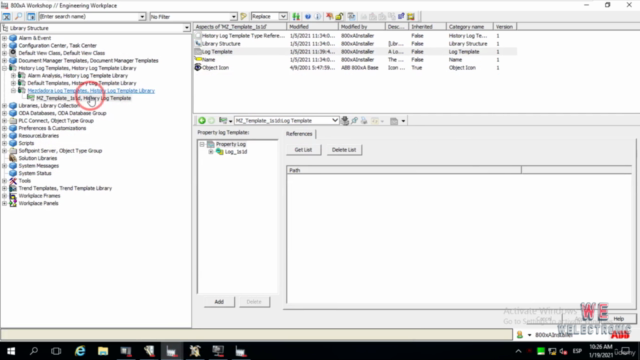The height and width of the screenshot is (360, 640).
Task: Select PLC Connect, Object Type Group
Action: [x=56, y=121]
